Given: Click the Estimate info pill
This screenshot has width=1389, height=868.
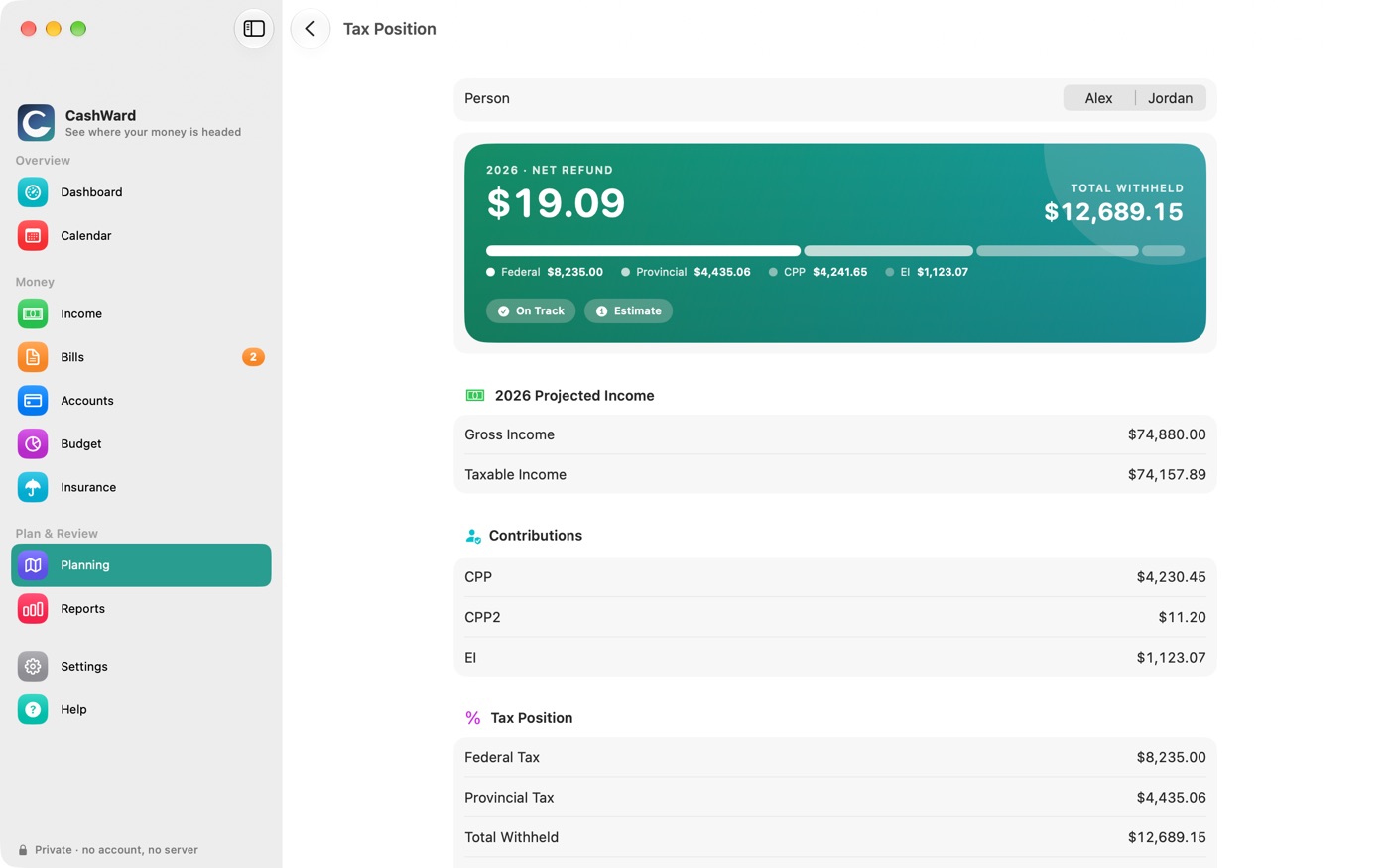Looking at the screenshot, I should (x=628, y=311).
